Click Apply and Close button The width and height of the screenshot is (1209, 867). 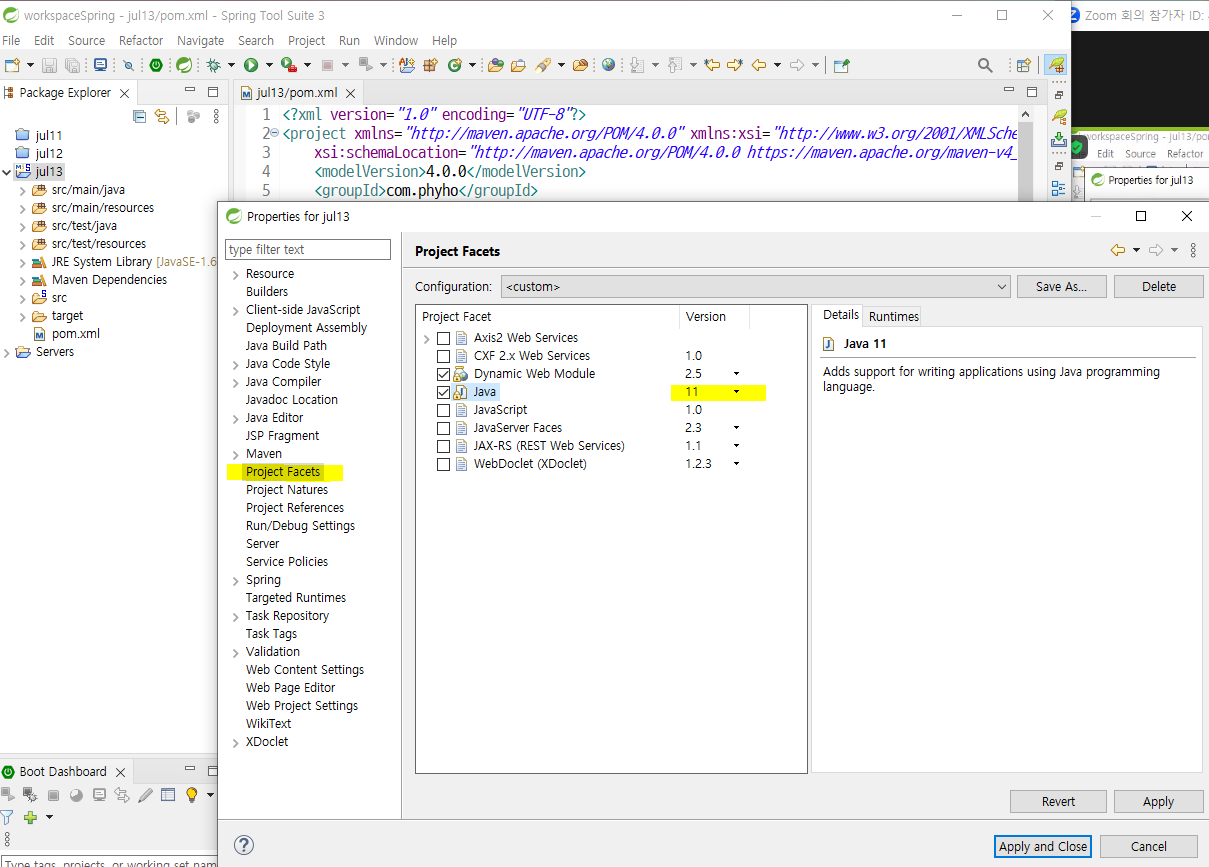coord(1043,846)
